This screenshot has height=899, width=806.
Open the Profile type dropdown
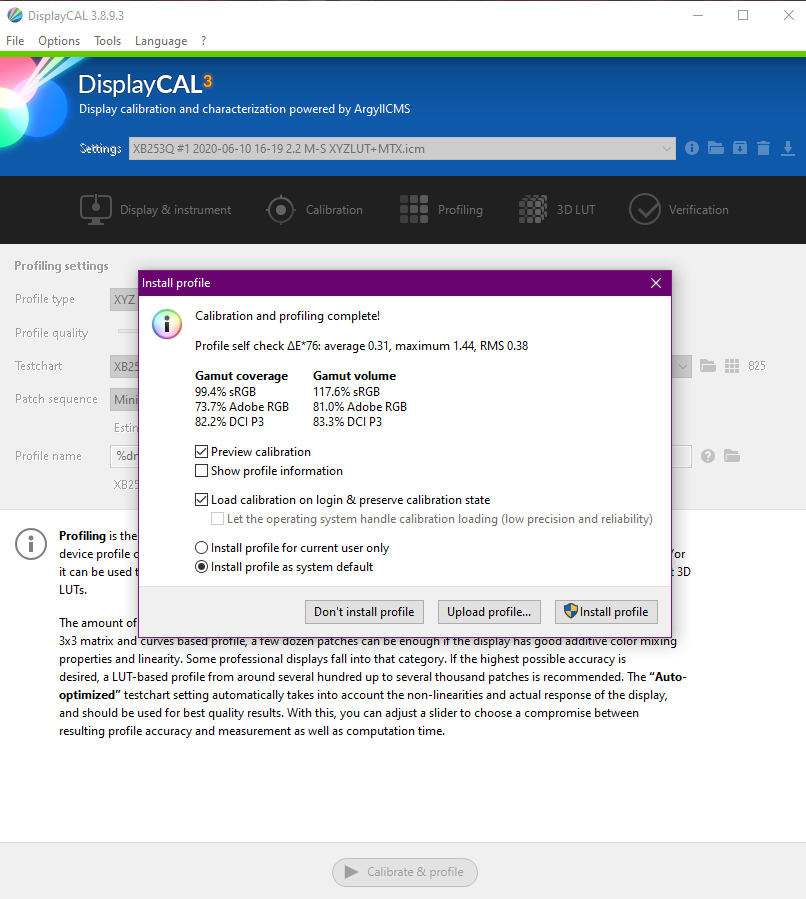click(124, 299)
